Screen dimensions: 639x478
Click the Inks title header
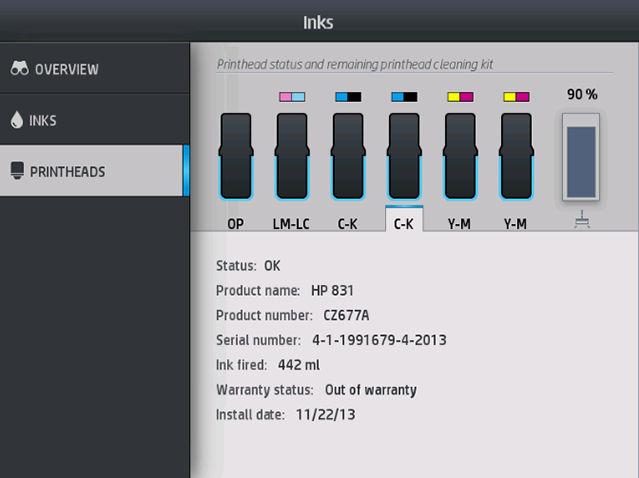(x=318, y=22)
